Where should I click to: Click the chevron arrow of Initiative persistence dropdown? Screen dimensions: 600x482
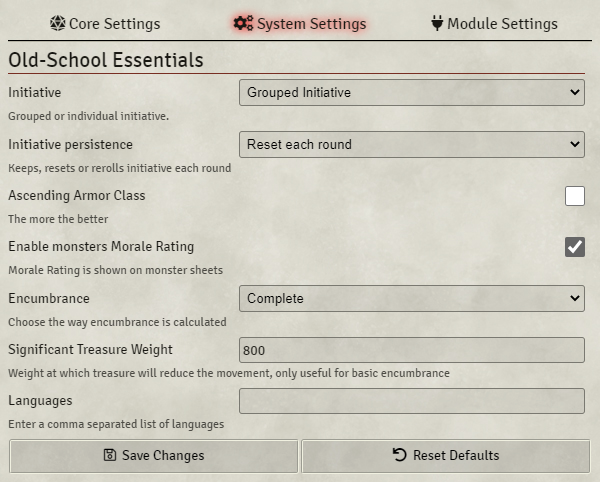574,144
